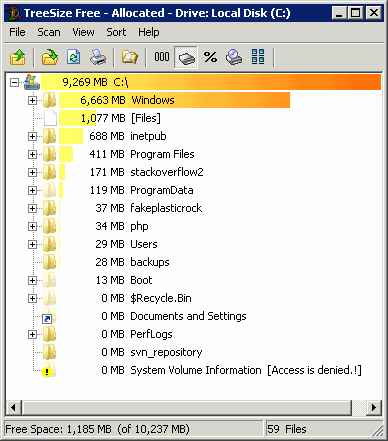
Task: Click the Documents and Settings shortcut icon
Action: click(49, 317)
